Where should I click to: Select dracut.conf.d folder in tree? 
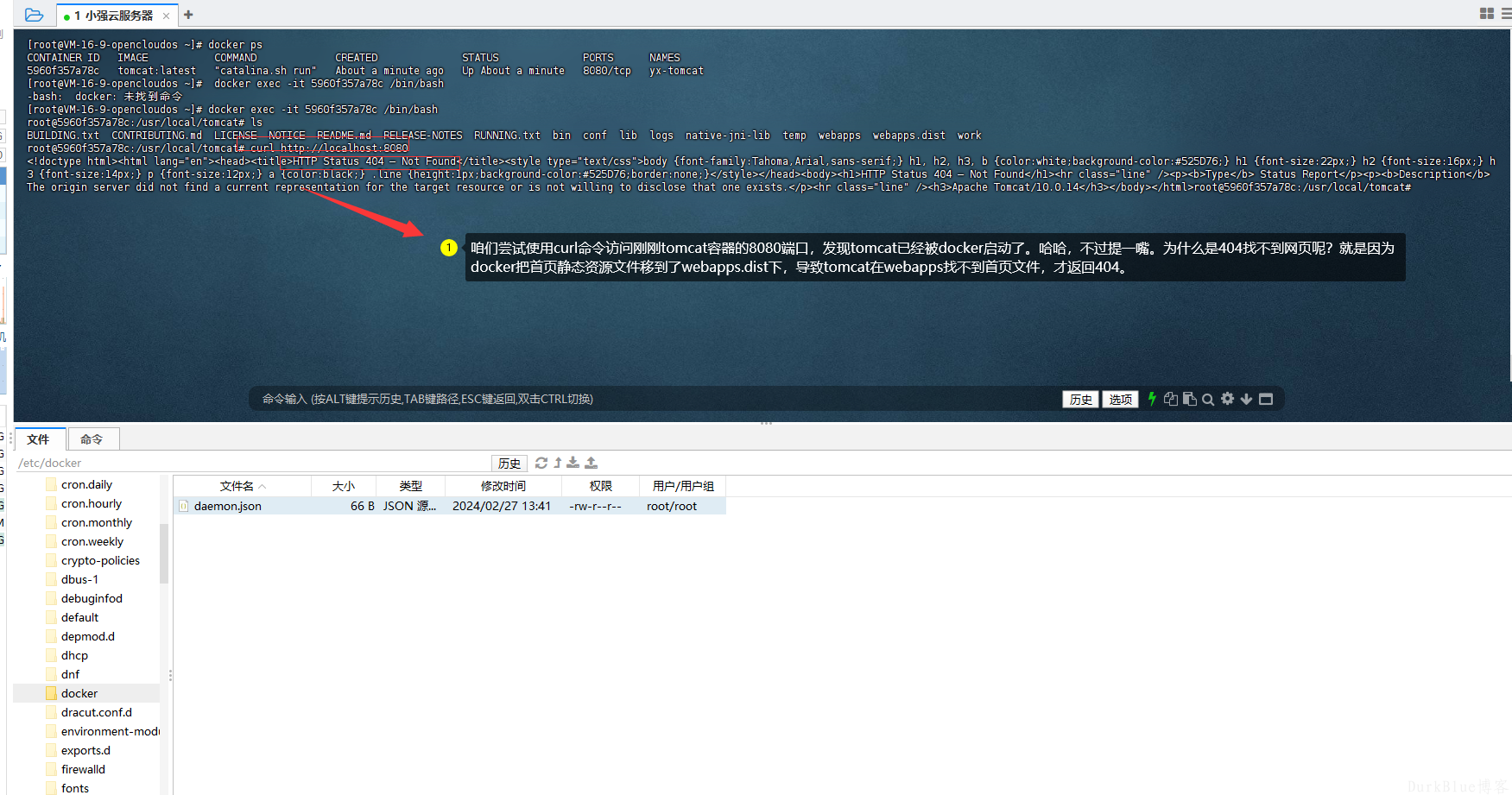point(97,712)
